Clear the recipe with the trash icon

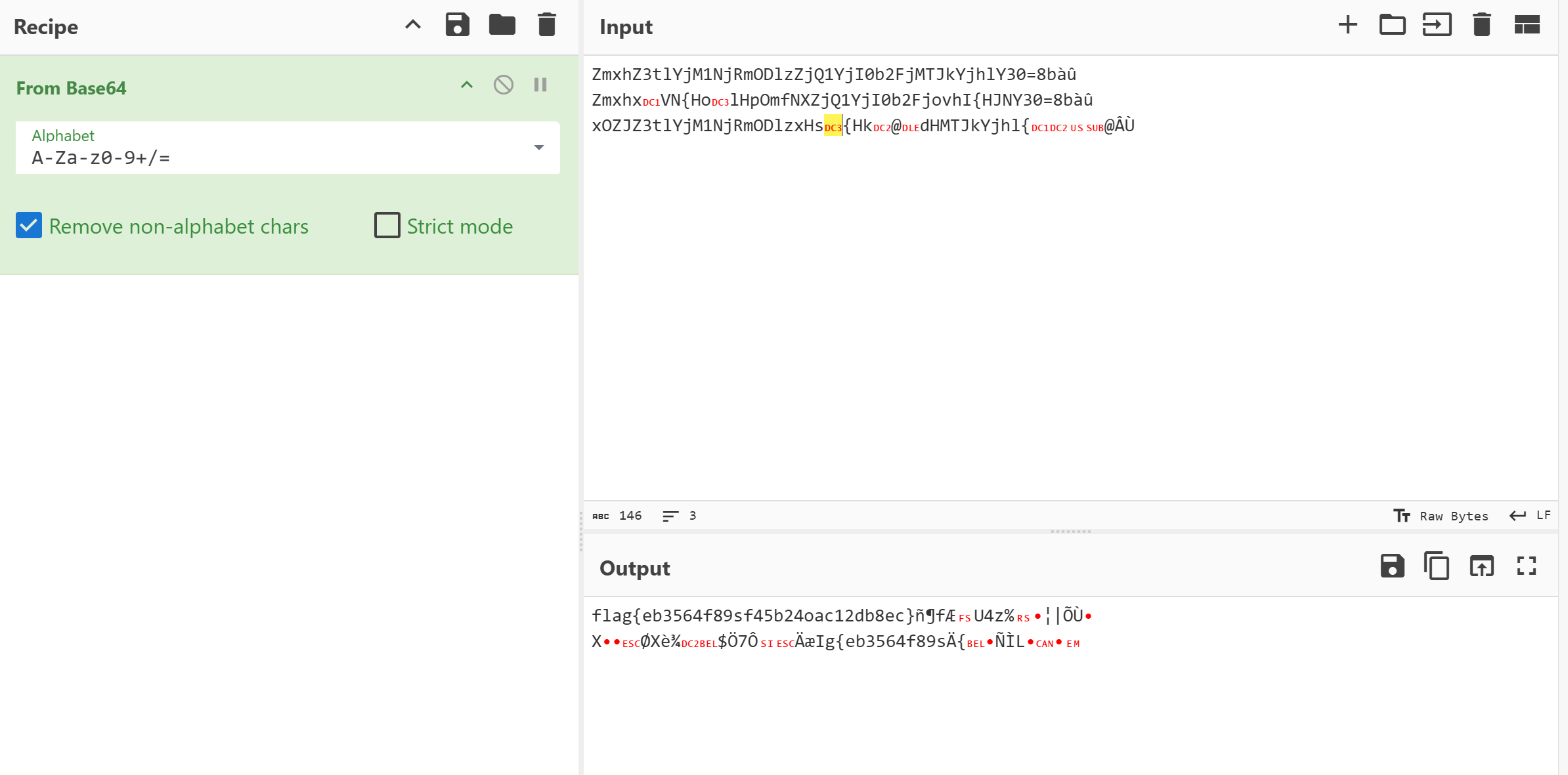[x=546, y=25]
